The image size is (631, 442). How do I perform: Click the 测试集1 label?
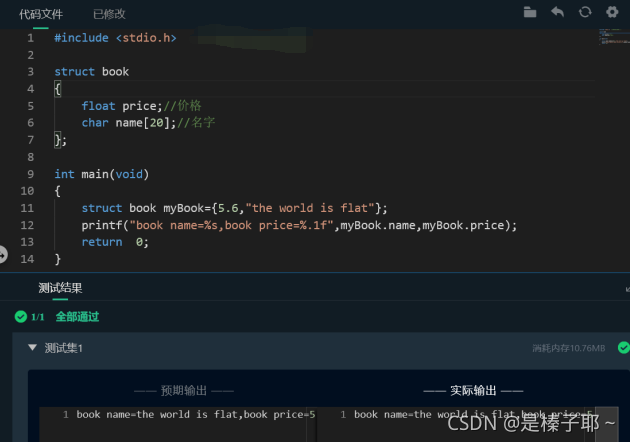[x=64, y=348]
